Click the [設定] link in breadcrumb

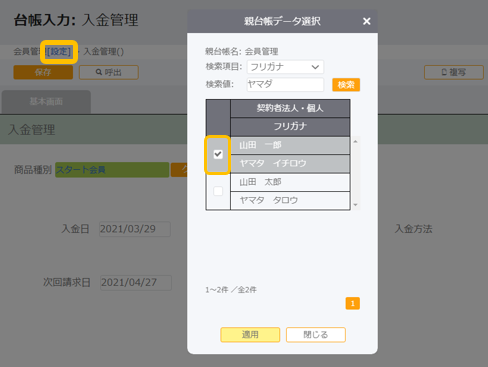click(x=59, y=52)
